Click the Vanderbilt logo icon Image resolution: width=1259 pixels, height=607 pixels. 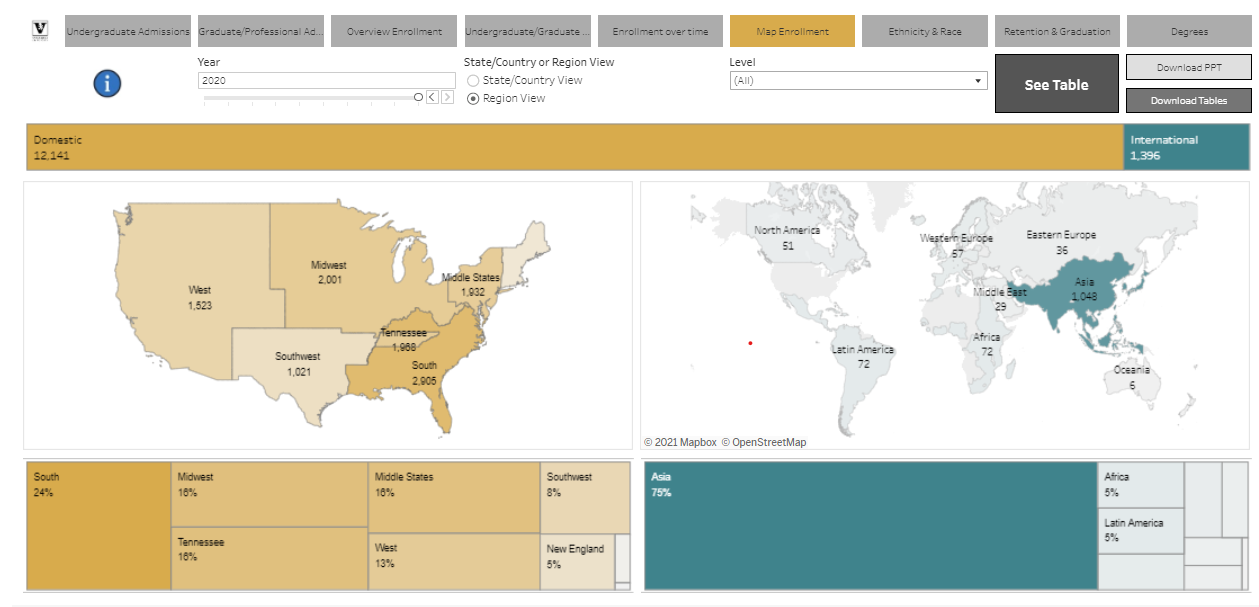40,31
